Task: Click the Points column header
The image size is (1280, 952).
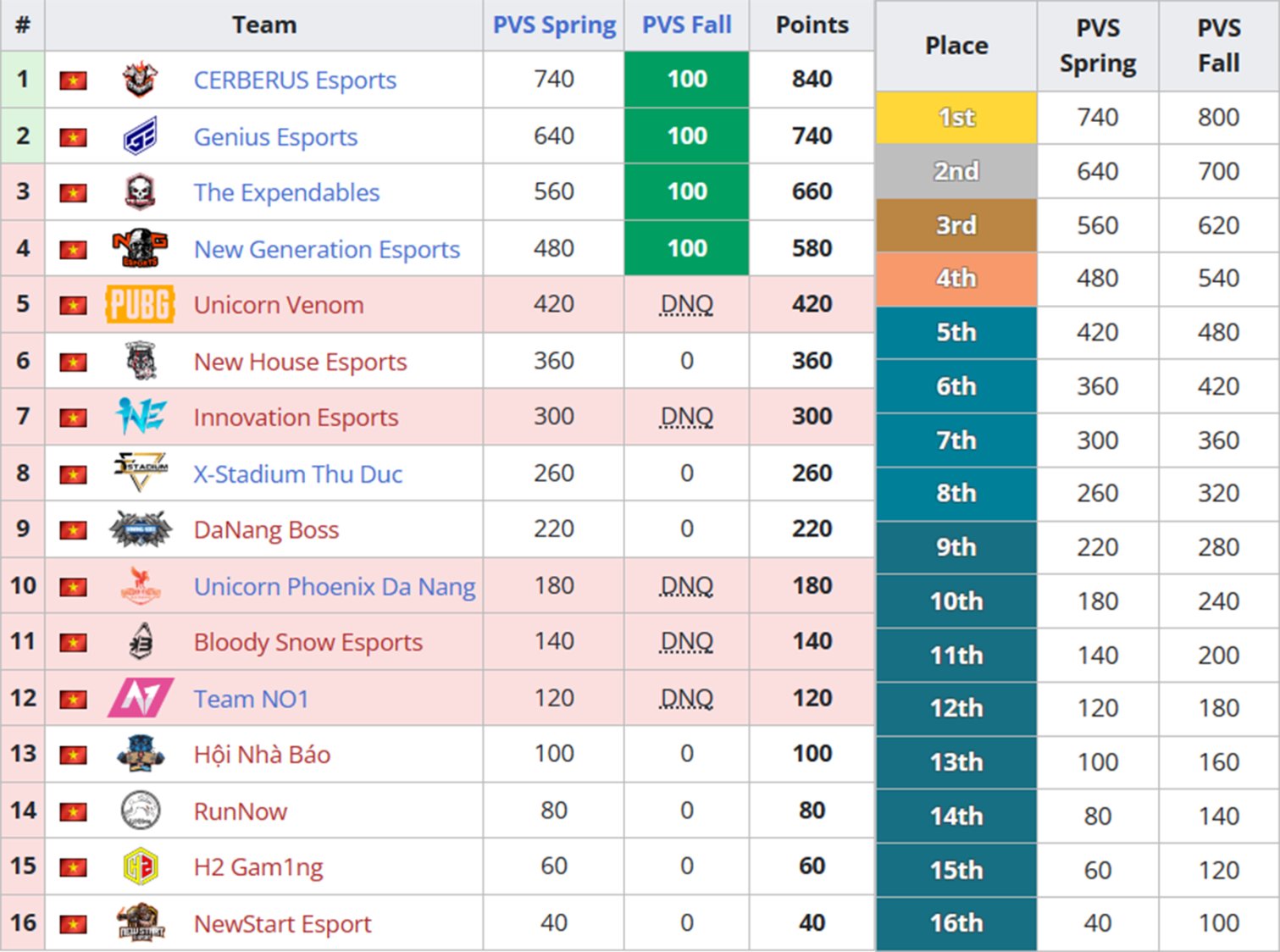Action: pyautogui.click(x=812, y=25)
